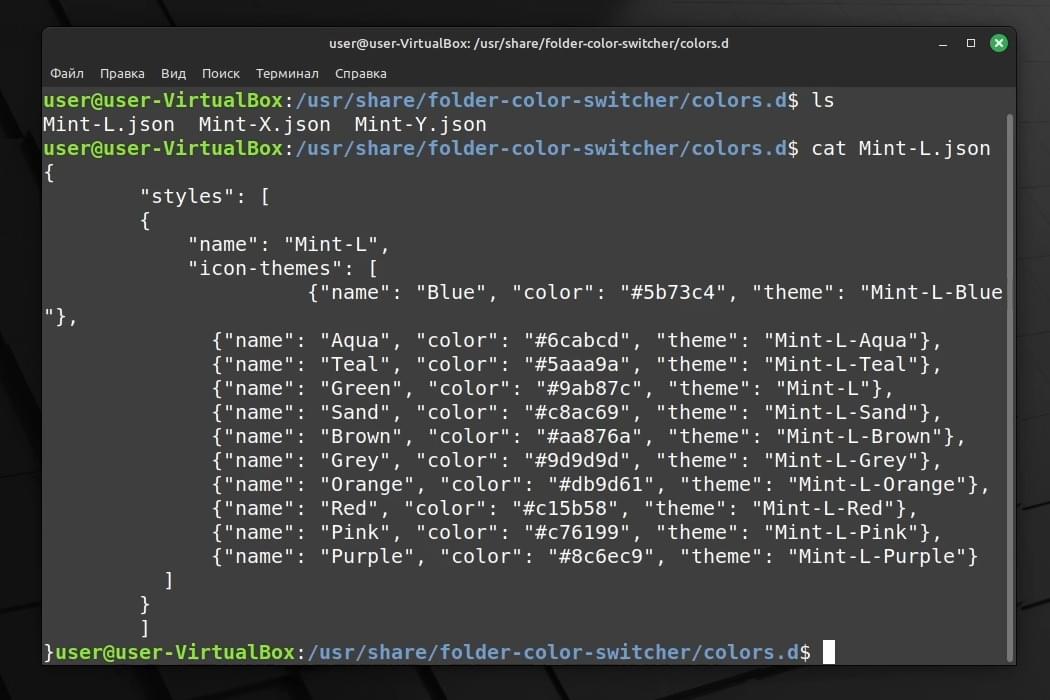Click the "Mint-L-Pink" theme value
The height and width of the screenshot is (700, 1050).
click(x=841, y=533)
